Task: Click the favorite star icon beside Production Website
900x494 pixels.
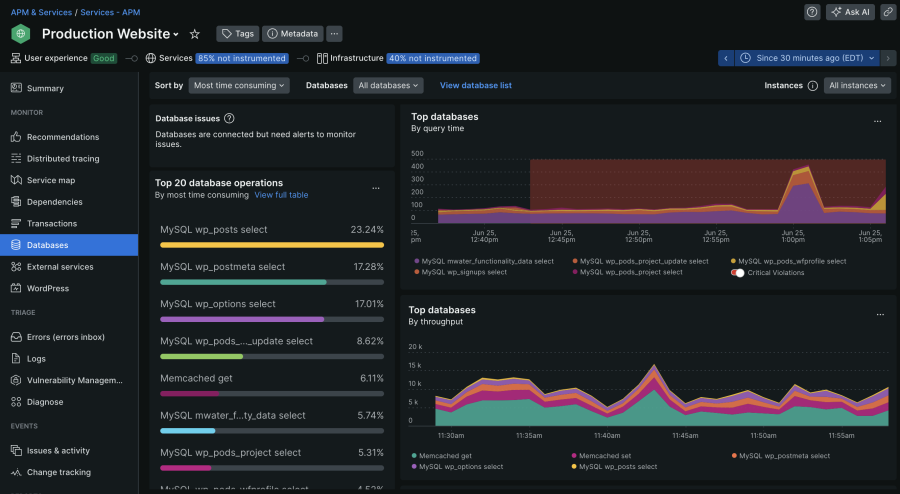Action: point(195,34)
